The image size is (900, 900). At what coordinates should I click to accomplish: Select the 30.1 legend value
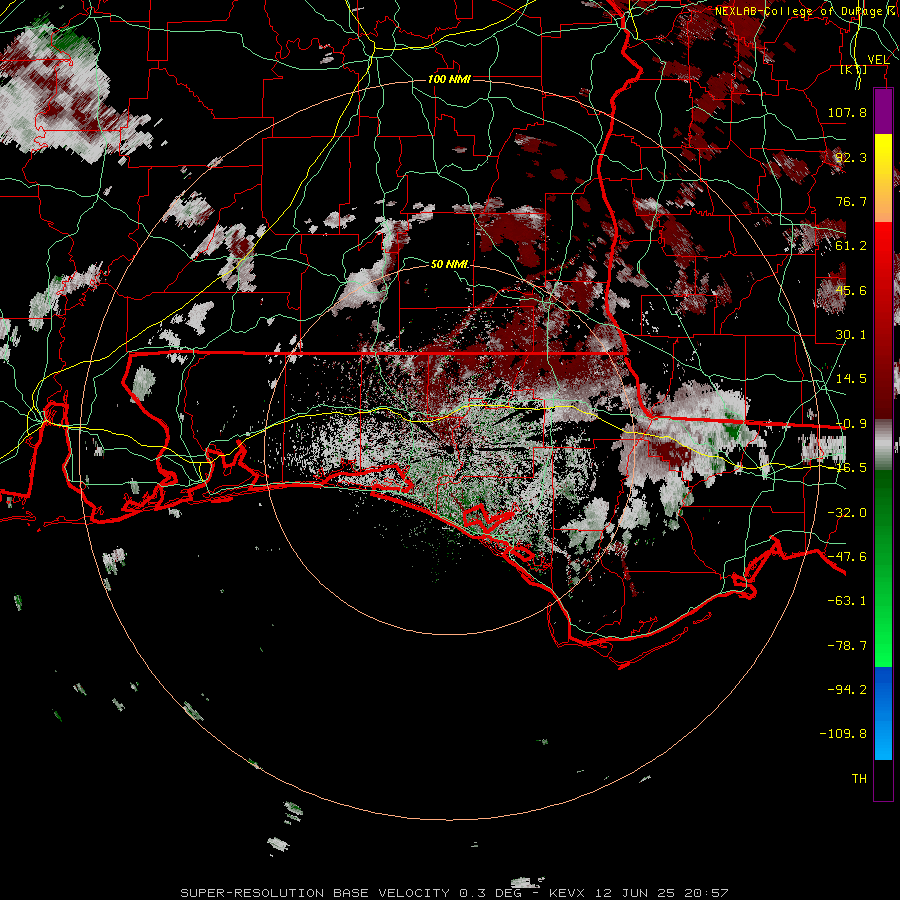point(851,335)
